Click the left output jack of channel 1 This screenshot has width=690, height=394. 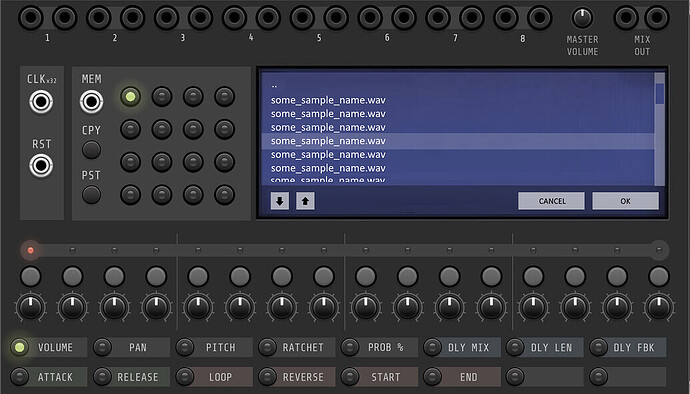tap(31, 18)
